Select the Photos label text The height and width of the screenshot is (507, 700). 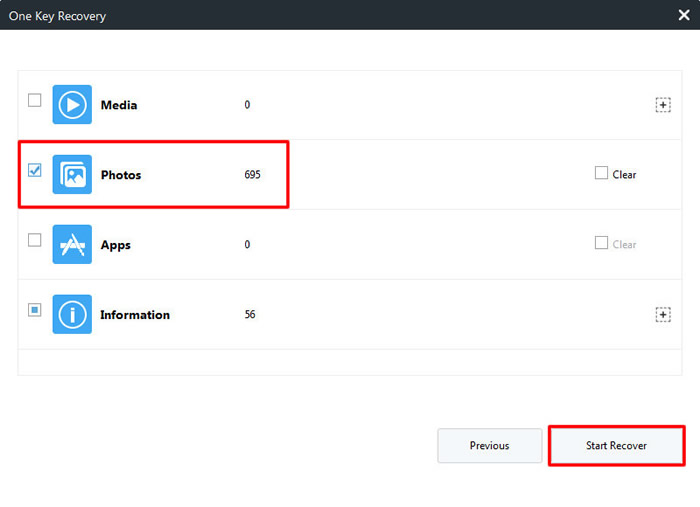click(x=121, y=175)
